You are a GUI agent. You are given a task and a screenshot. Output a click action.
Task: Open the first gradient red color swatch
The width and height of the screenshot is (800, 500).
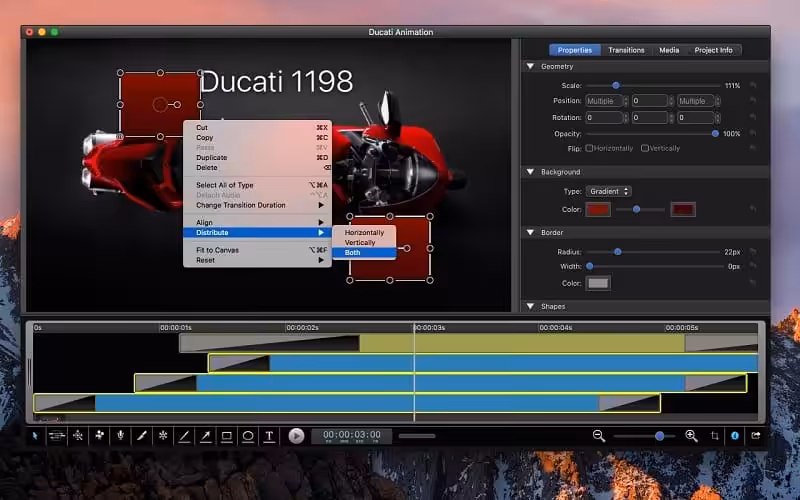[x=598, y=209]
